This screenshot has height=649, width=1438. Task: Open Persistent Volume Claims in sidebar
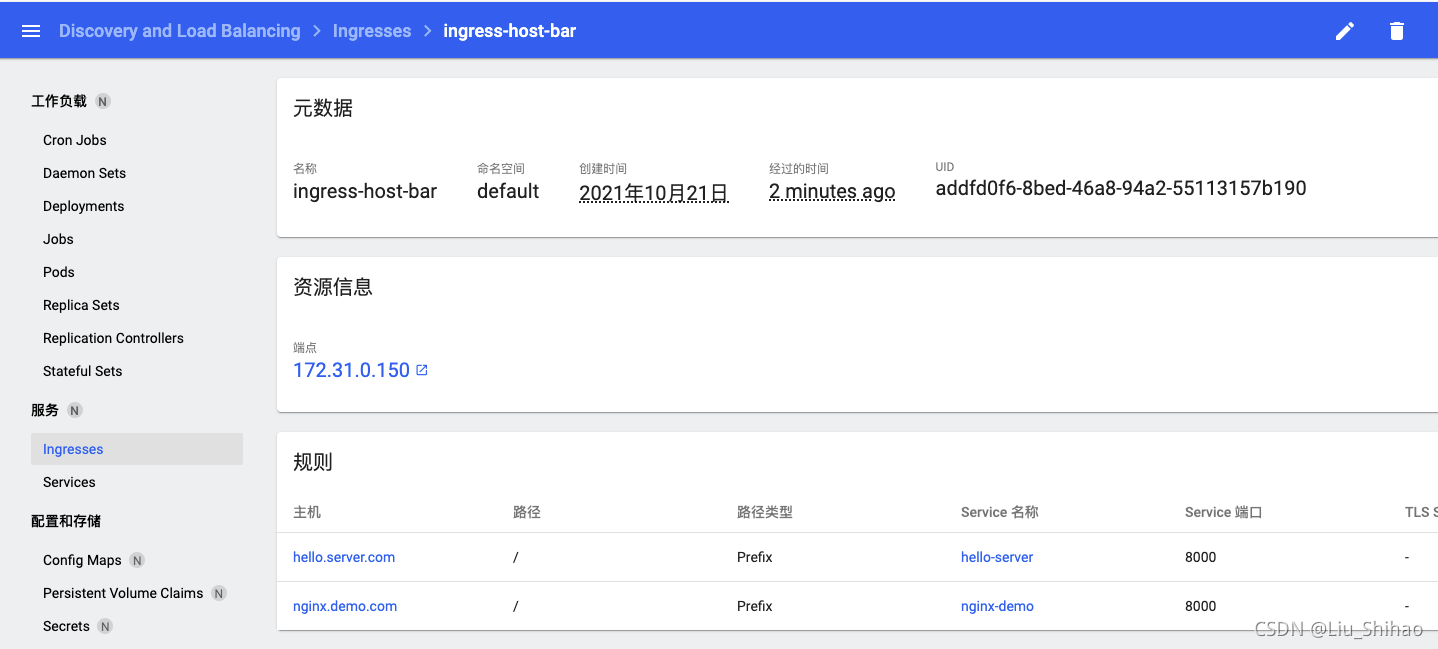tap(123, 593)
